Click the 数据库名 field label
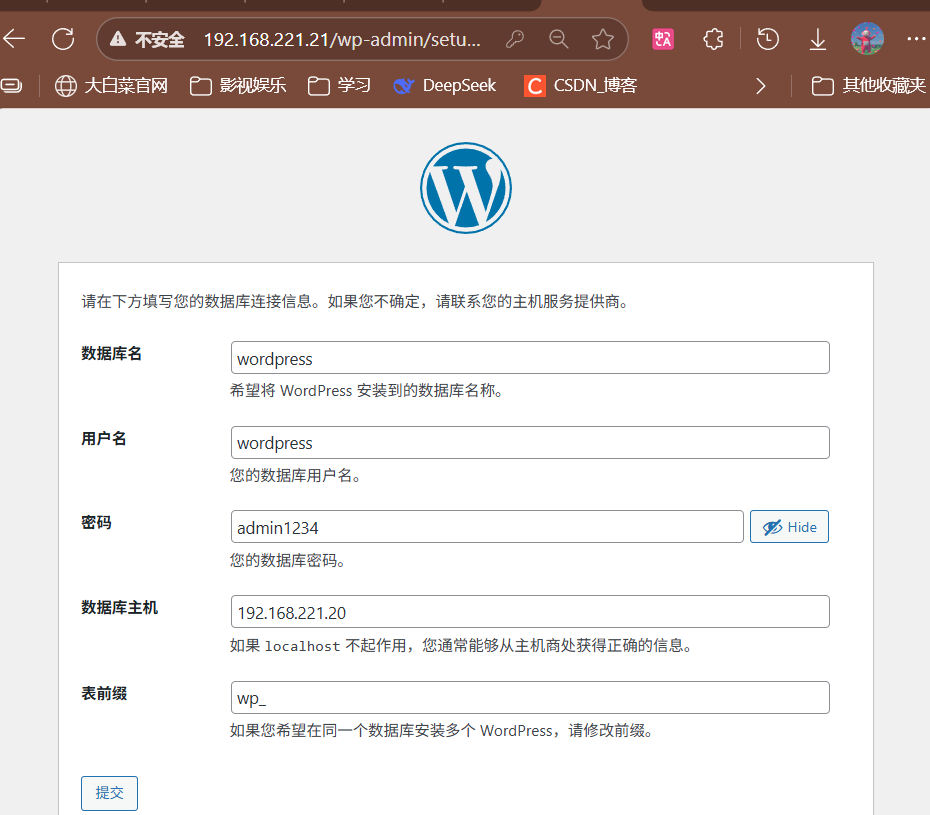The width and height of the screenshot is (930, 815). click(x=112, y=354)
